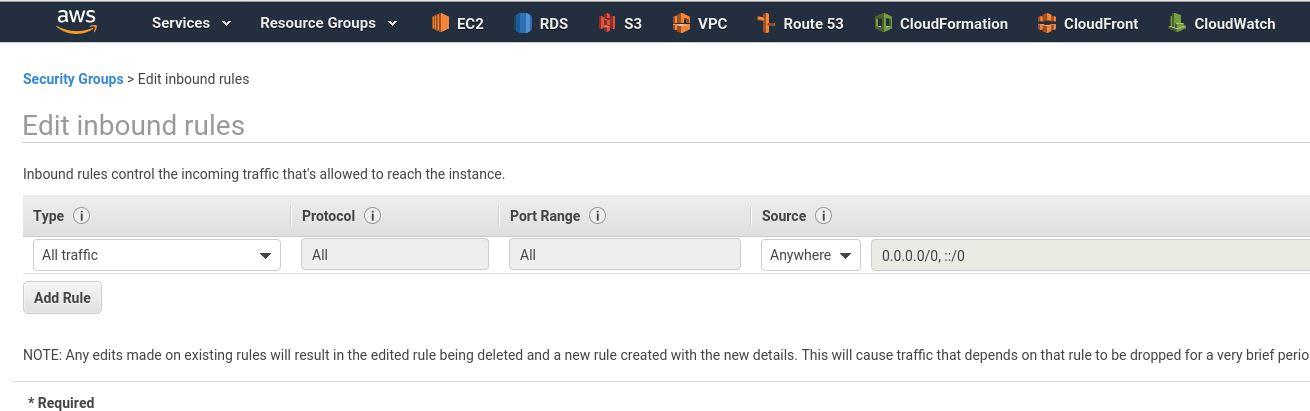Open the CloudFront shortcut icon
The image size is (1310, 411).
tap(1047, 23)
